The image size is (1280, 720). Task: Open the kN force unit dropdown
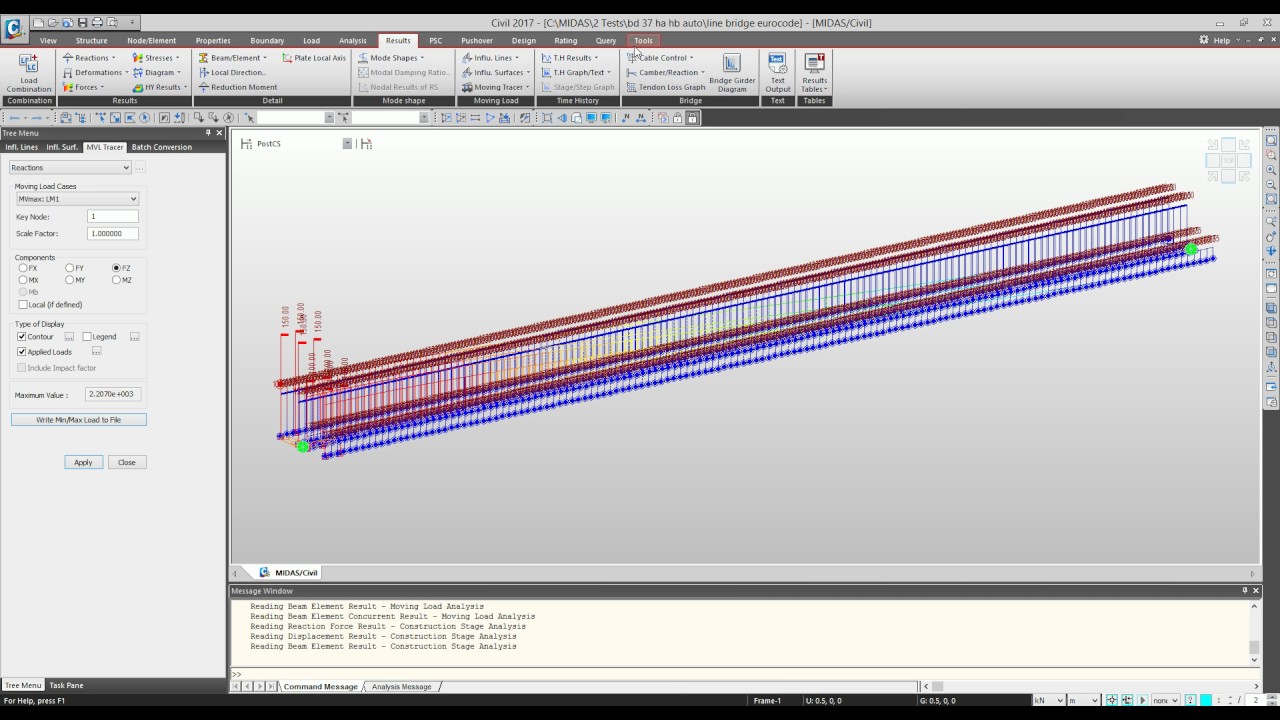1049,701
